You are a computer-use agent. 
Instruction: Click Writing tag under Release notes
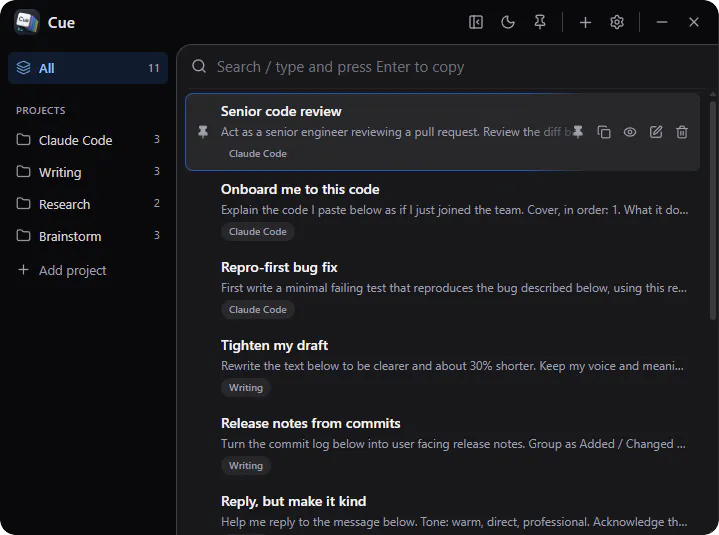pyautogui.click(x=246, y=465)
